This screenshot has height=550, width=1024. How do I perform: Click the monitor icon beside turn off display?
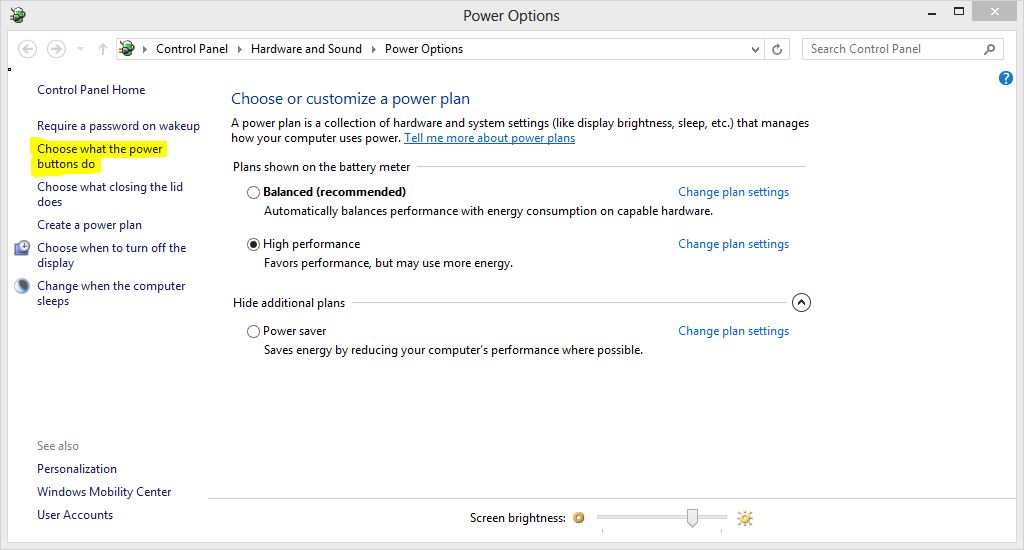click(22, 248)
